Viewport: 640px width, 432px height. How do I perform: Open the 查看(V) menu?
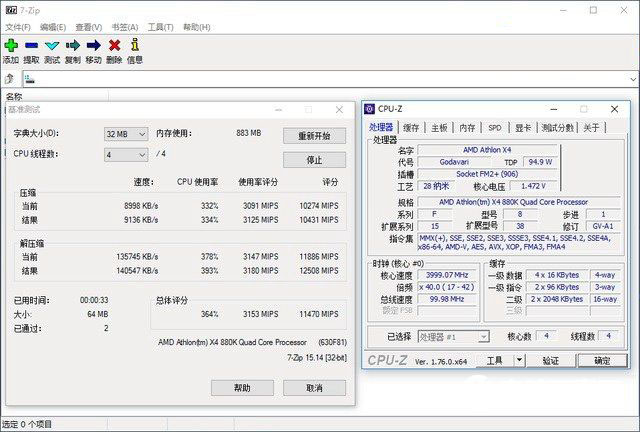coord(89,27)
